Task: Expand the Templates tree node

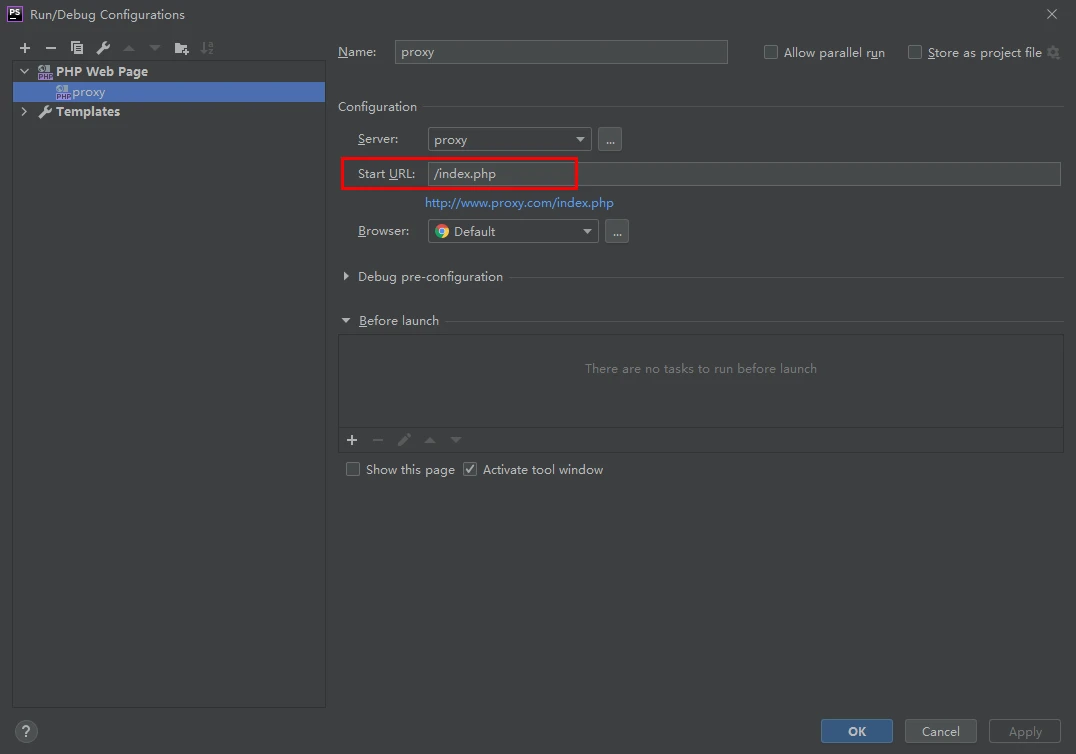Action: [25, 112]
